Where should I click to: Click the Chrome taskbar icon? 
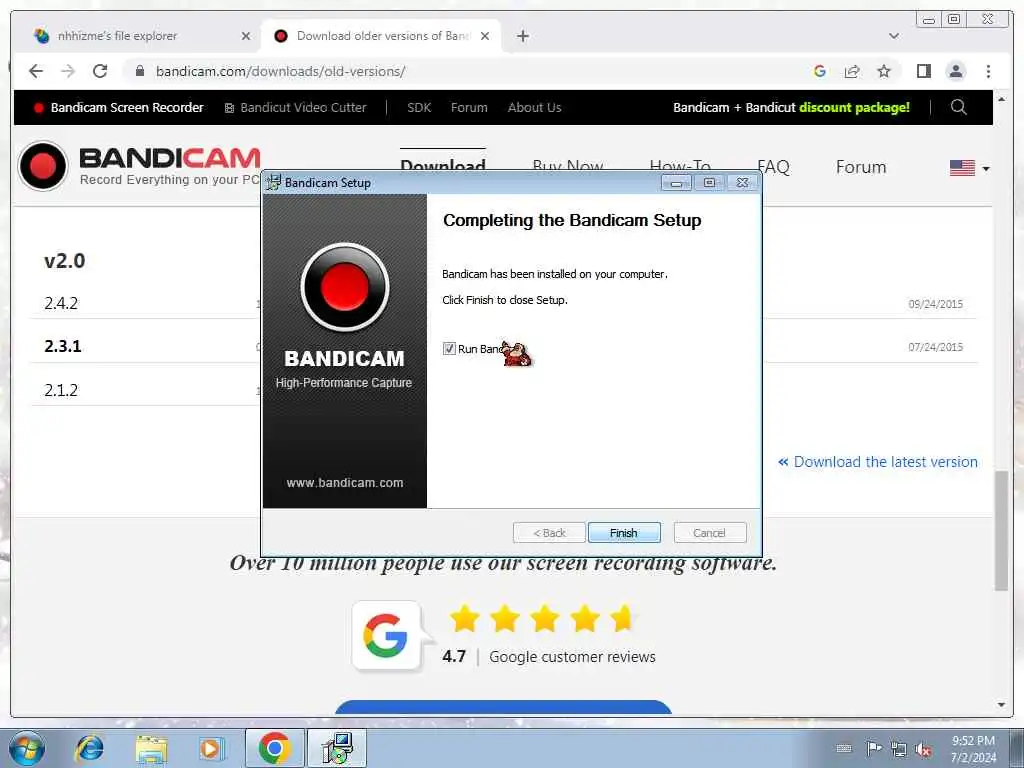(275, 748)
